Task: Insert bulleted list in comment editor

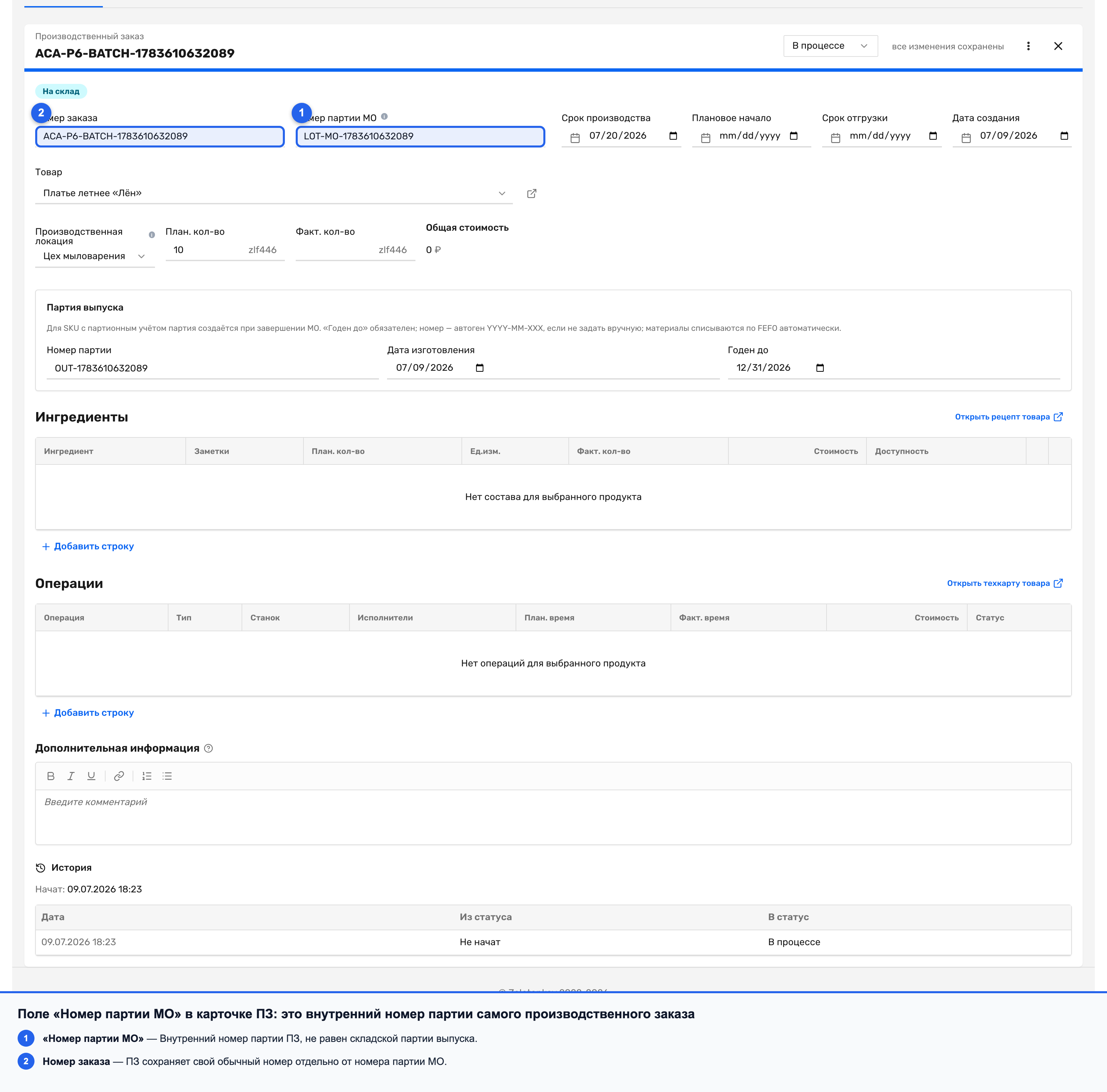Action: click(x=167, y=776)
